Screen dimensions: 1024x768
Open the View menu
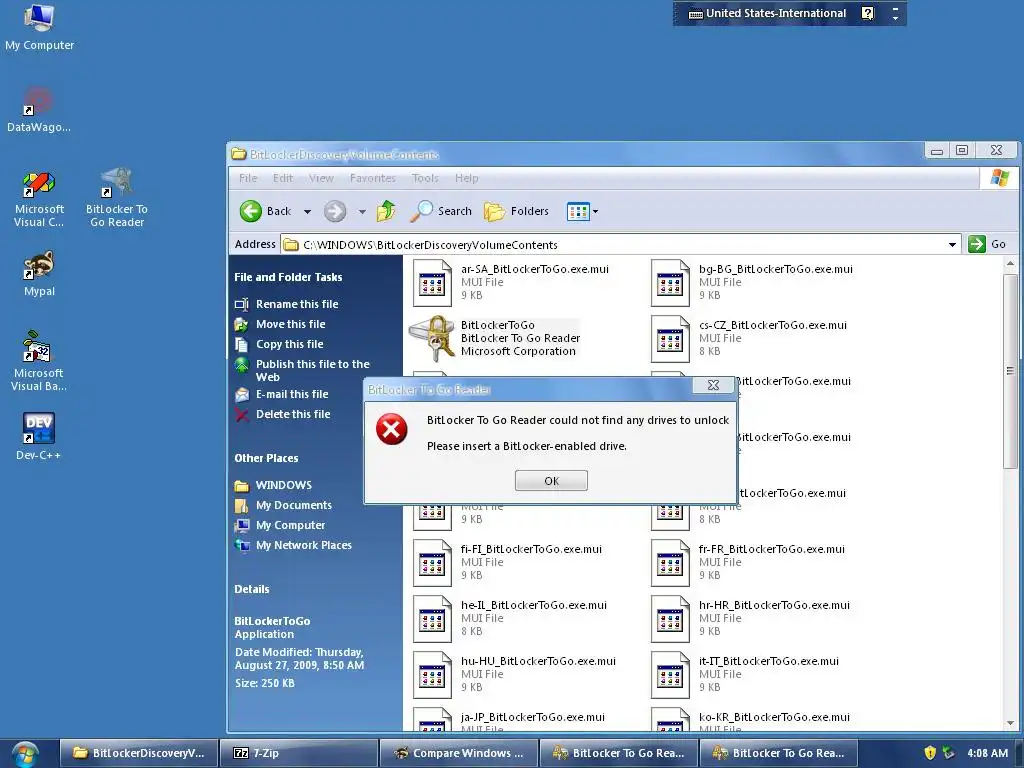321,178
